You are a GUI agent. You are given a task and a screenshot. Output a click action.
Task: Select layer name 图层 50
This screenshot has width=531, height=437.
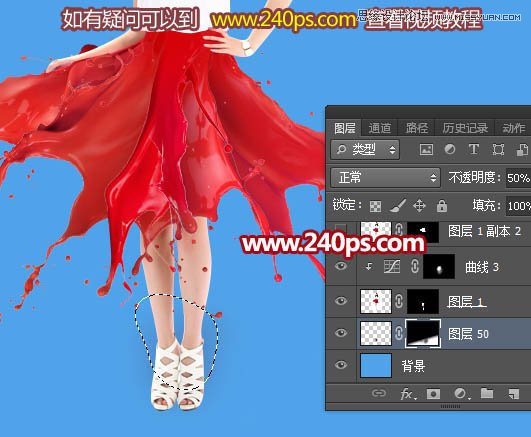point(468,334)
